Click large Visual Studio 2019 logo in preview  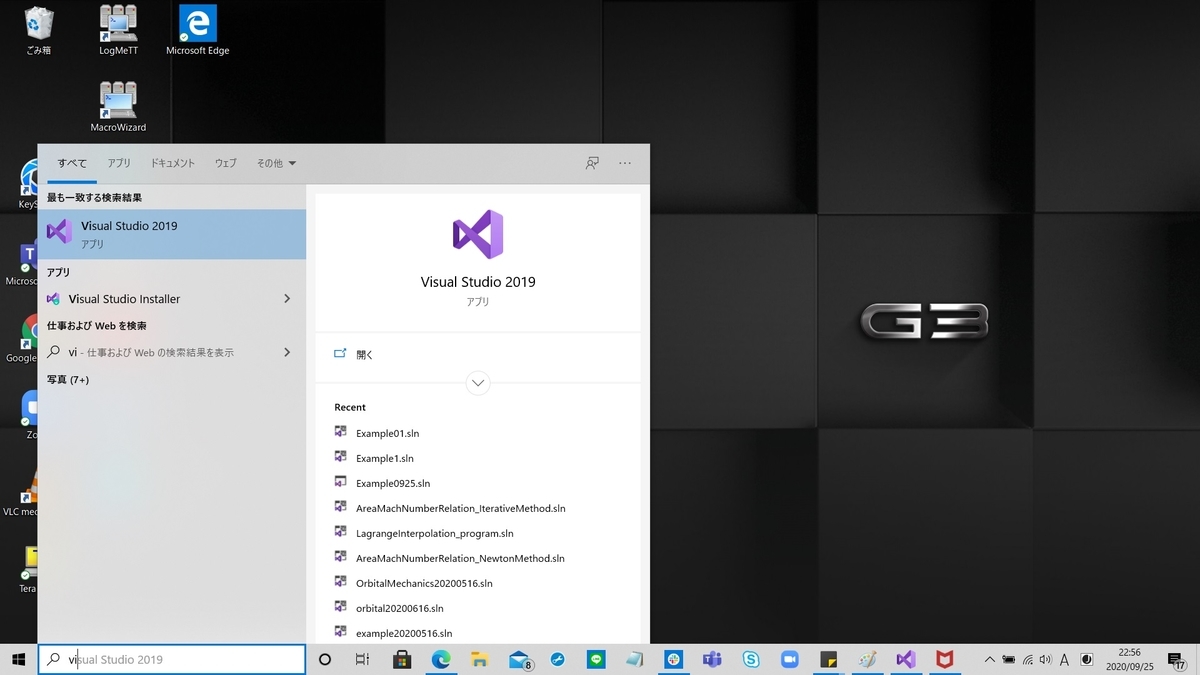click(478, 235)
